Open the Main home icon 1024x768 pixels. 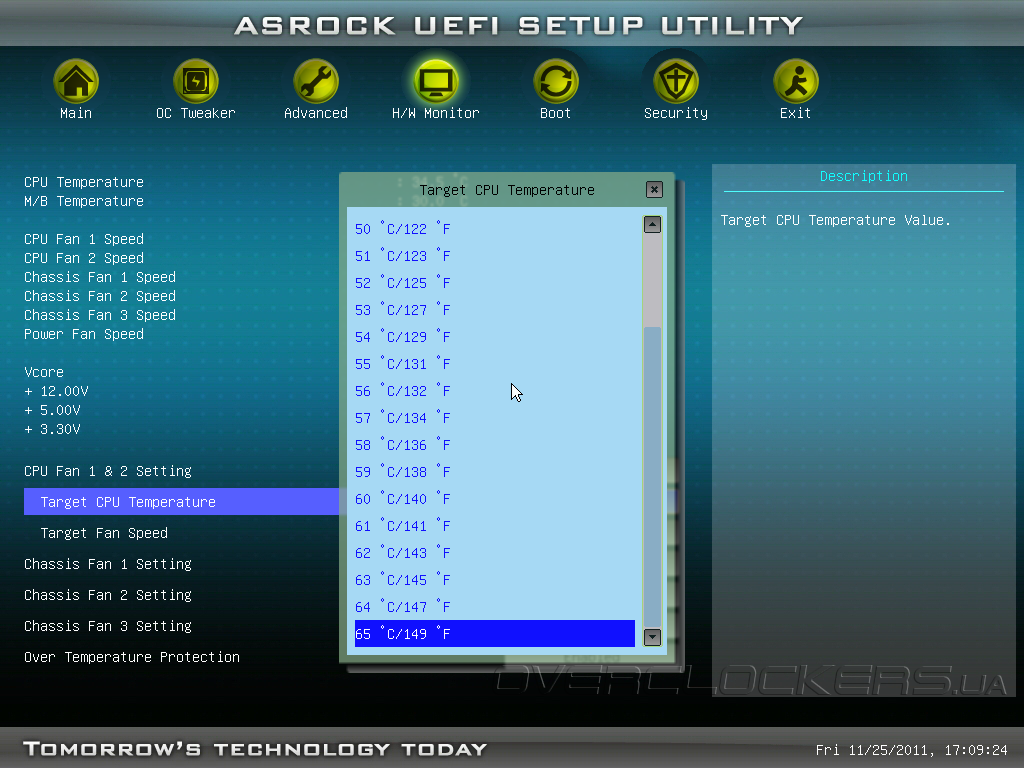(76, 81)
